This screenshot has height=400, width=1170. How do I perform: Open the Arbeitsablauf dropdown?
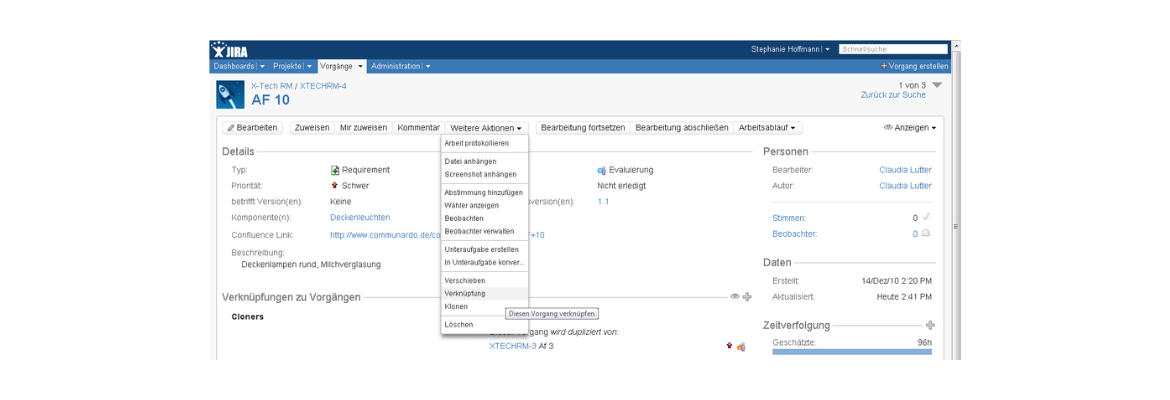[769, 128]
